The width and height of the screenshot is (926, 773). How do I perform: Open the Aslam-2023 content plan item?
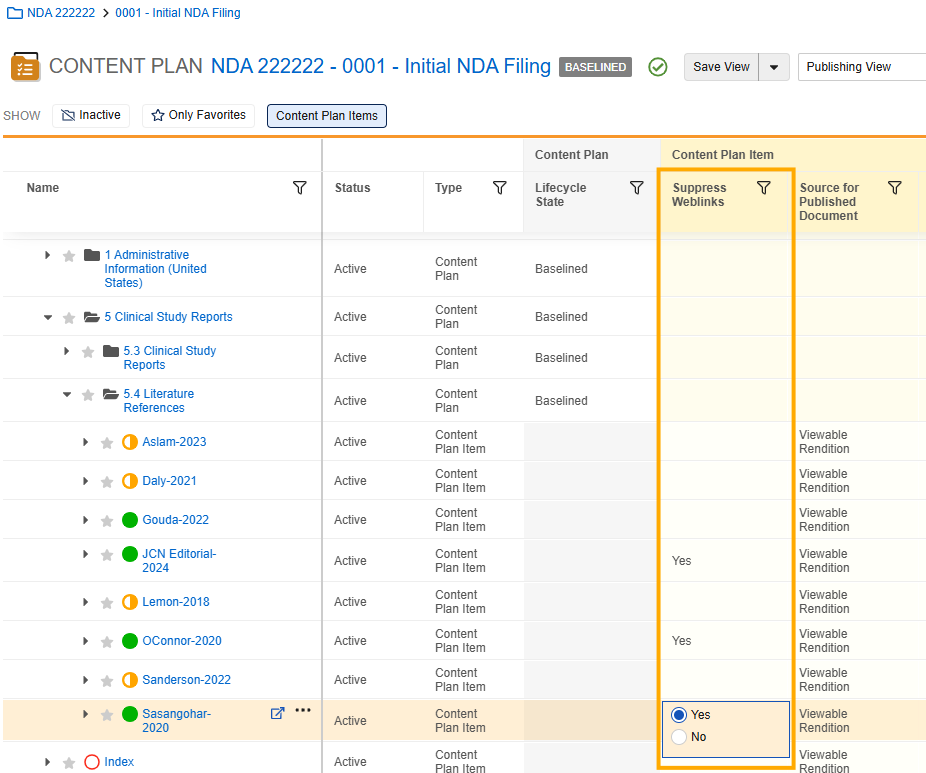pos(174,442)
